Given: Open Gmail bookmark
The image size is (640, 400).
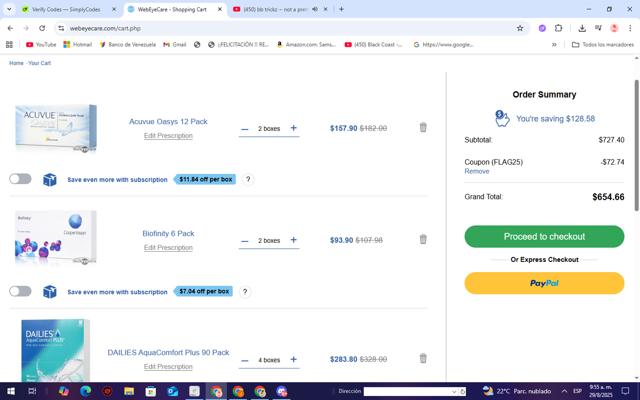Looking at the screenshot, I should 175,44.
